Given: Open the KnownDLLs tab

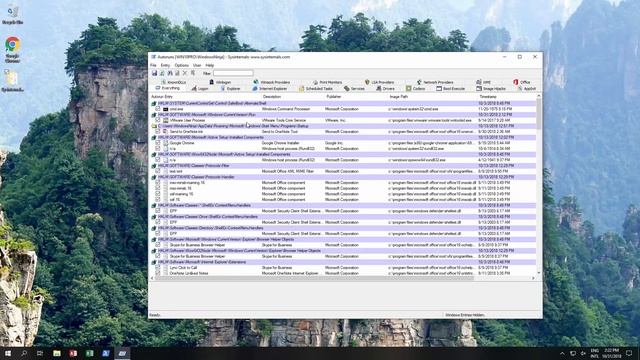Looking at the screenshot, I should click(x=173, y=82).
